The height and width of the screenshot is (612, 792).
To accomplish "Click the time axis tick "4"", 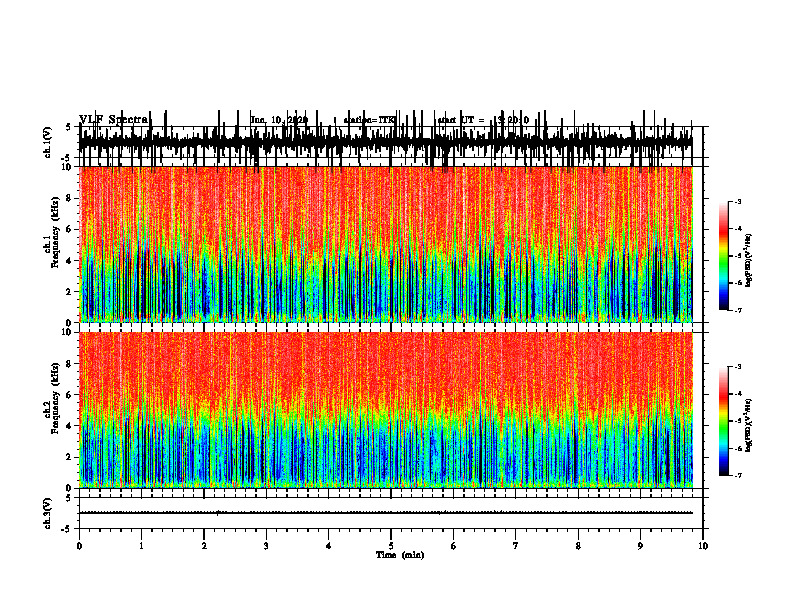I will [x=329, y=546].
